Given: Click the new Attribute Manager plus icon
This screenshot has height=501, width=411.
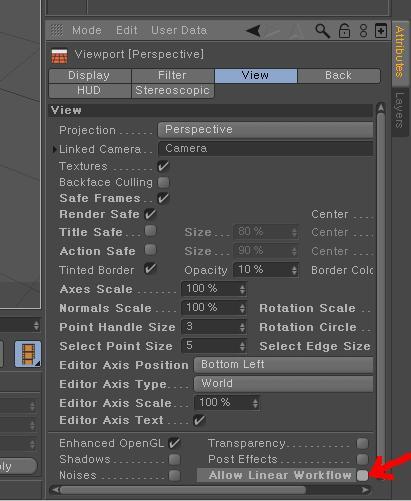Looking at the screenshot, I should [x=381, y=31].
